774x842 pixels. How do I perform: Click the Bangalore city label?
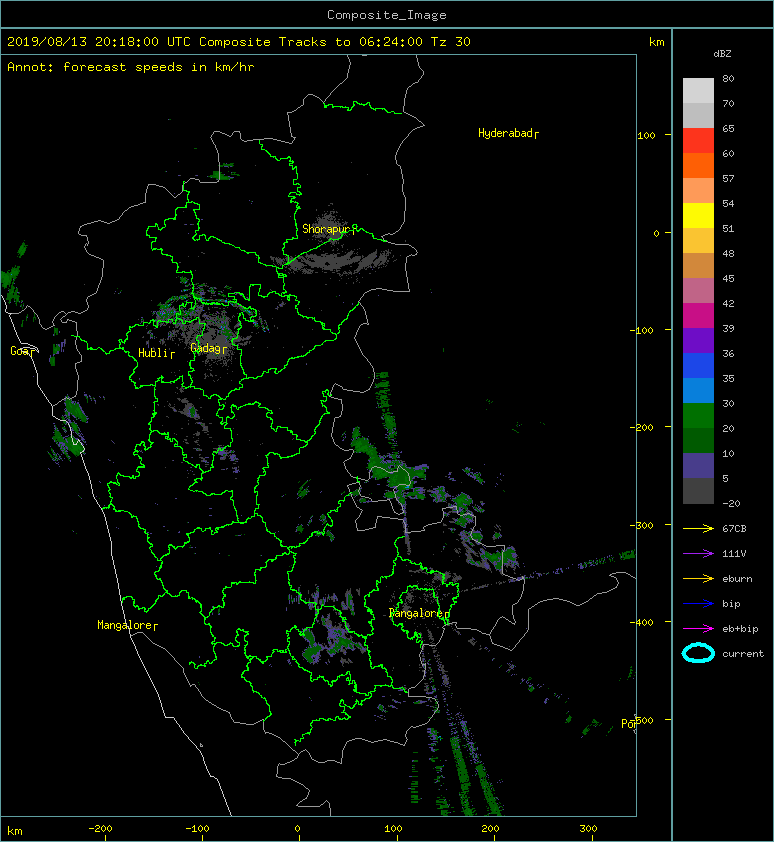[x=416, y=613]
